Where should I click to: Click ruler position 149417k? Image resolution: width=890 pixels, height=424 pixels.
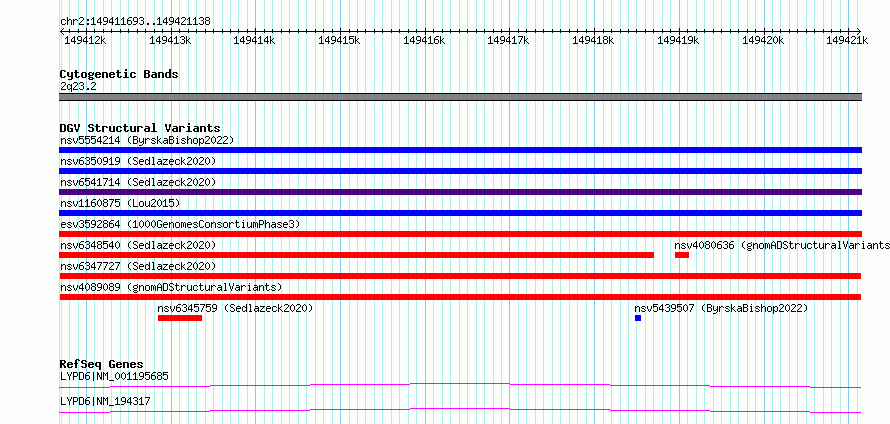(509, 40)
